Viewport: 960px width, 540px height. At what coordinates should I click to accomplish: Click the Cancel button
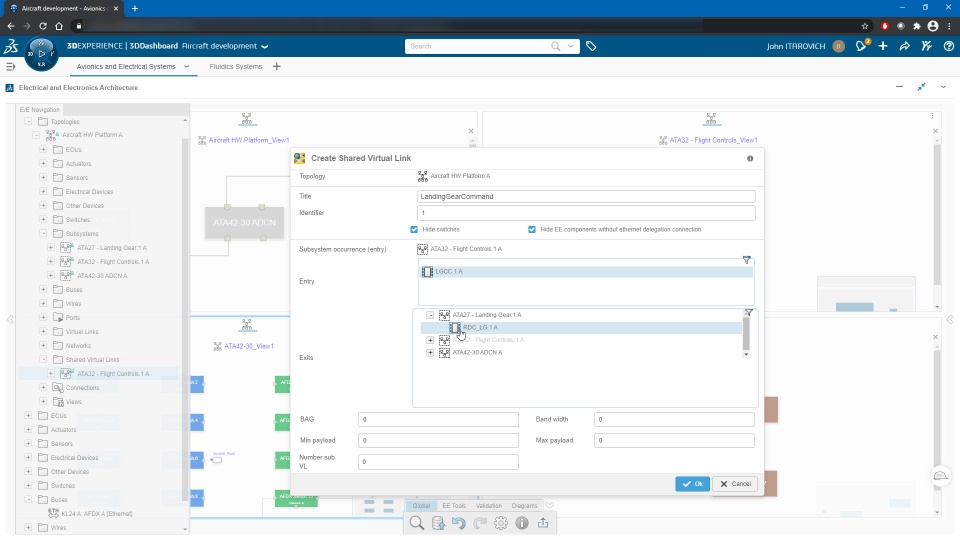735,484
